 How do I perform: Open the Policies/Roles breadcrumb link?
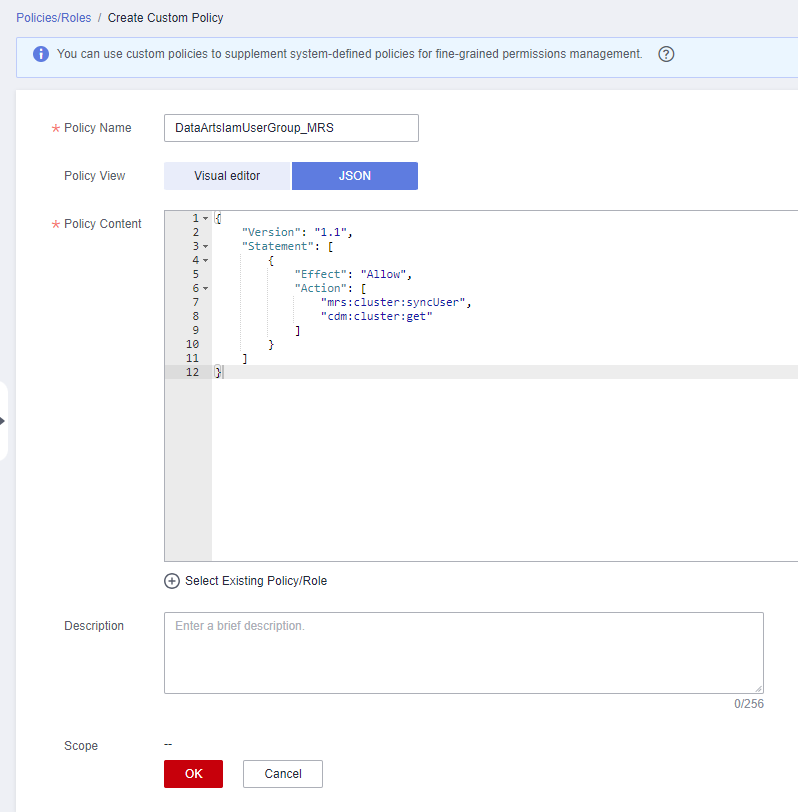pyautogui.click(x=53, y=18)
